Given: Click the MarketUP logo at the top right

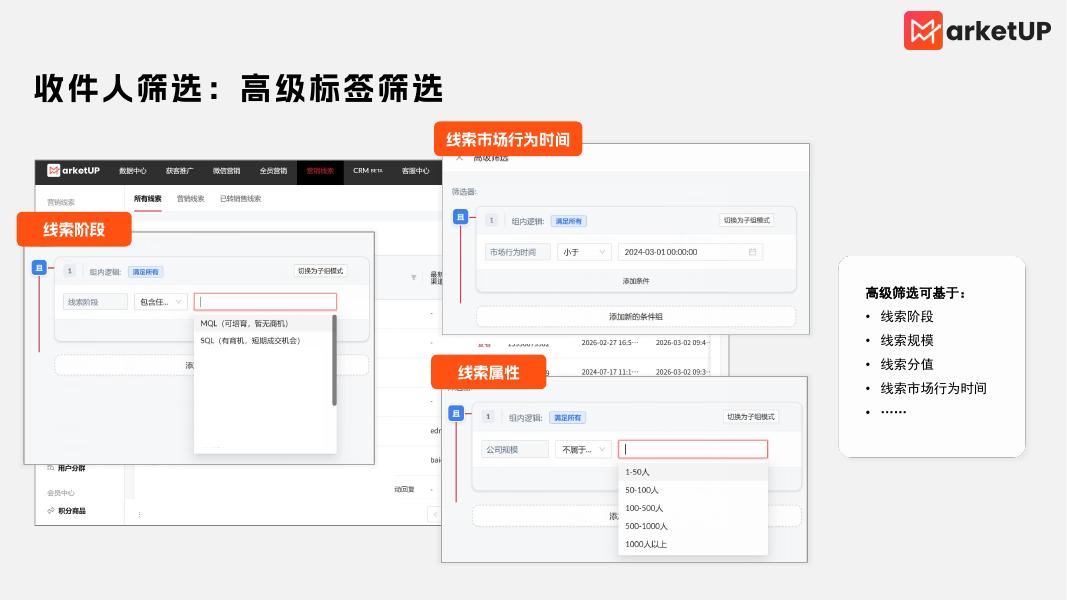Looking at the screenshot, I should [975, 31].
